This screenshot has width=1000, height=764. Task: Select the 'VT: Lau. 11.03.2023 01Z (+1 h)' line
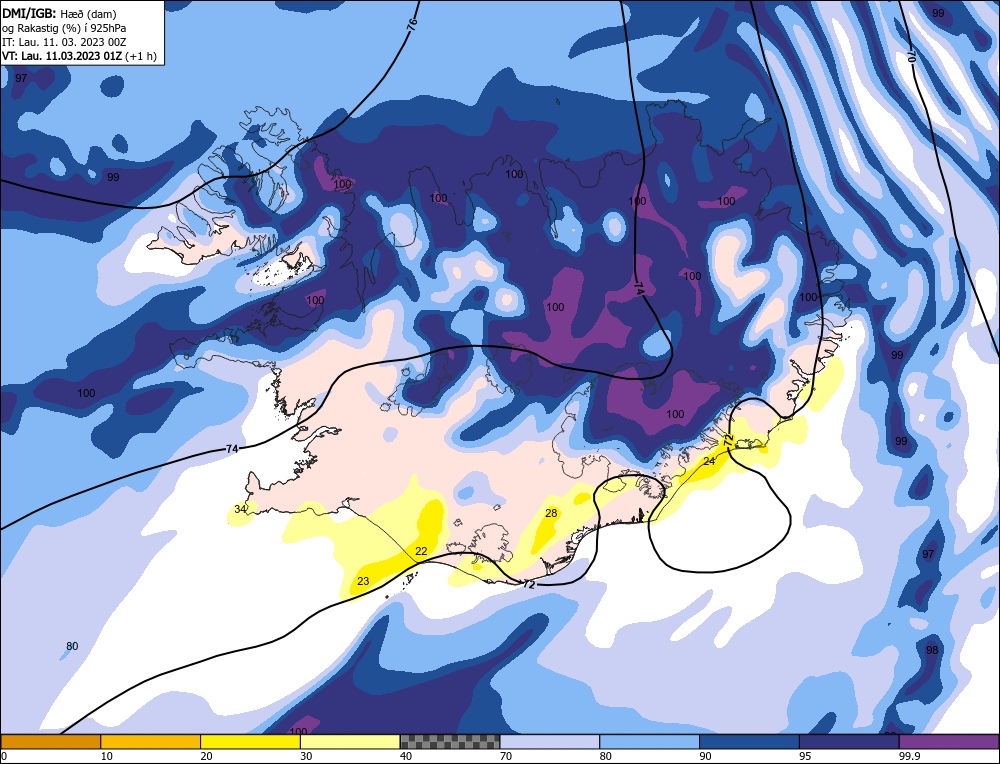click(79, 56)
